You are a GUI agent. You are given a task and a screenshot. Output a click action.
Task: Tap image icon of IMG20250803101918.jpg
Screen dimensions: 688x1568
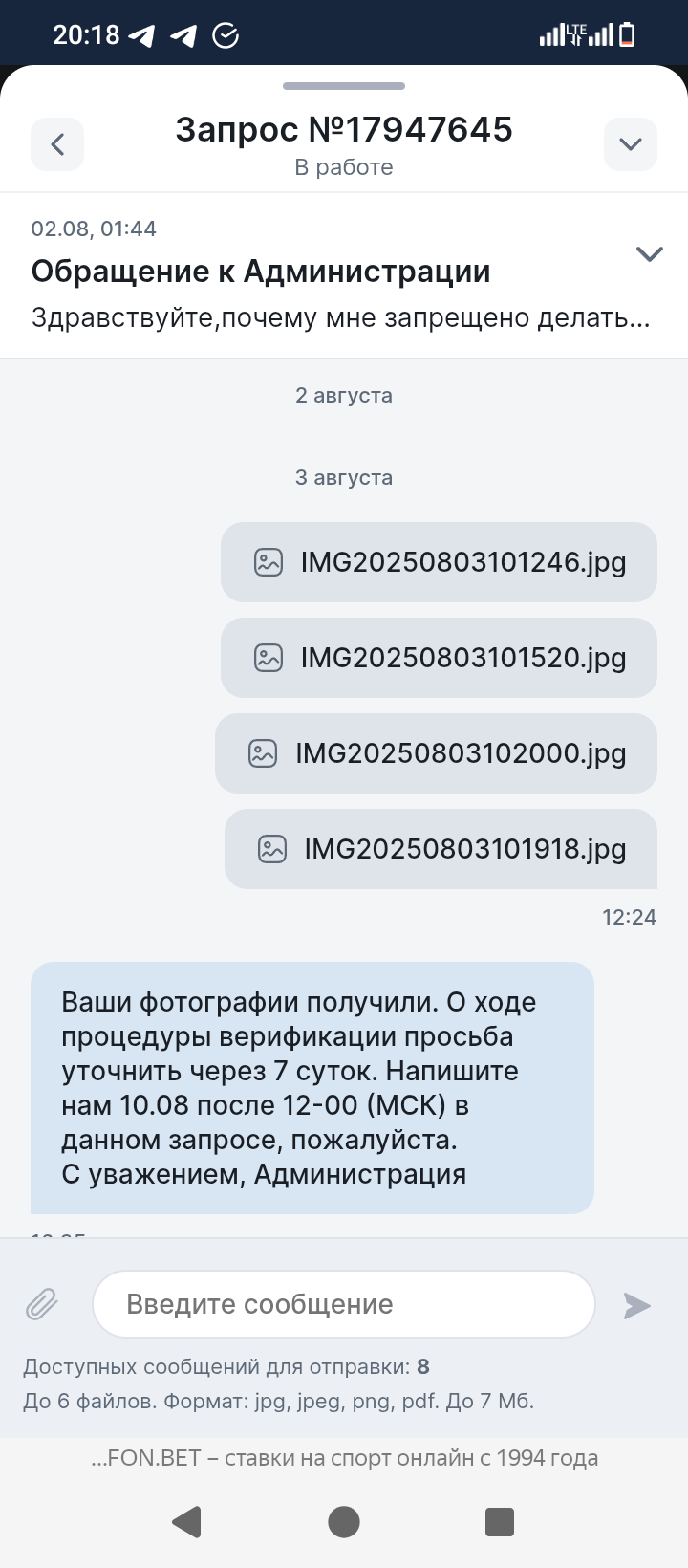pyautogui.click(x=272, y=849)
